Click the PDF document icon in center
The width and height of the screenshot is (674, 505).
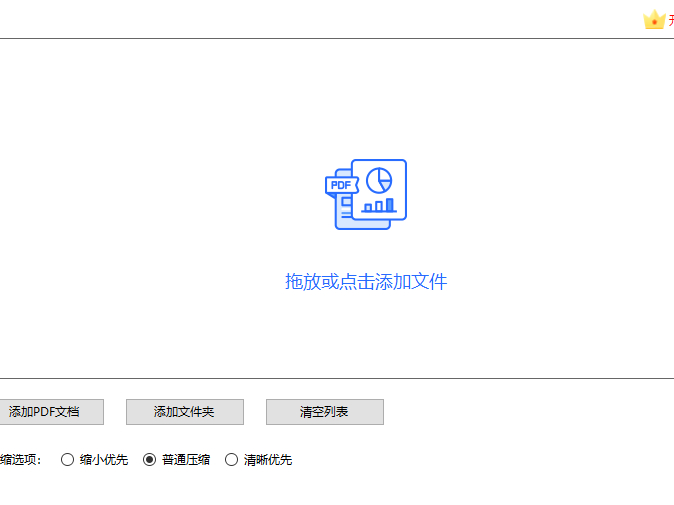pos(366,194)
